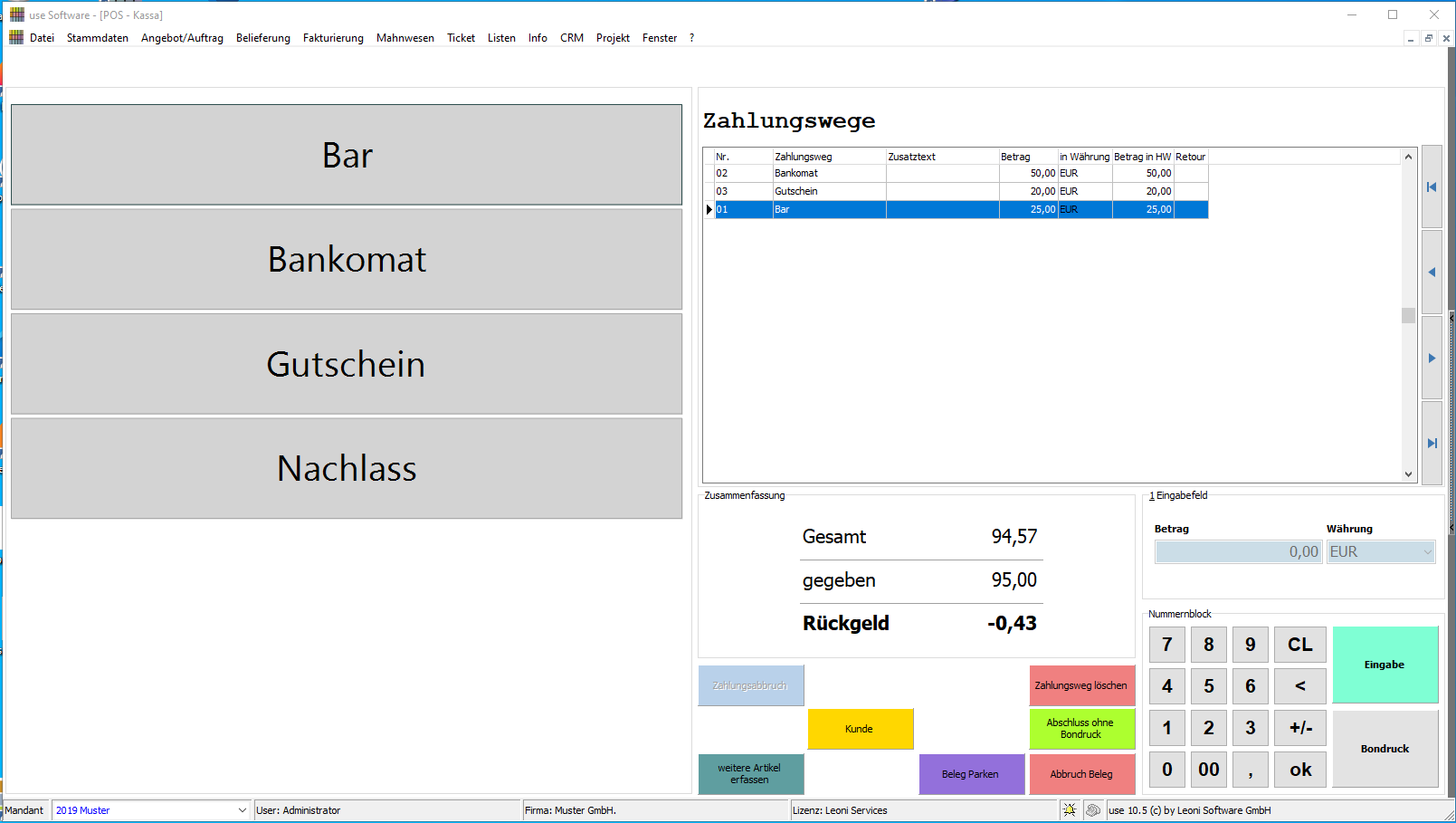This screenshot has width=1456, height=823.
Task: Open the Listen menu
Action: pos(501,38)
